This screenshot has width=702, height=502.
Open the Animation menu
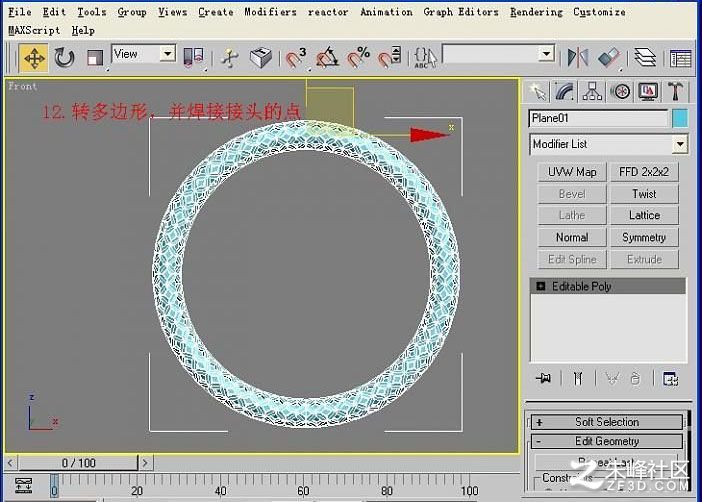pyautogui.click(x=386, y=12)
